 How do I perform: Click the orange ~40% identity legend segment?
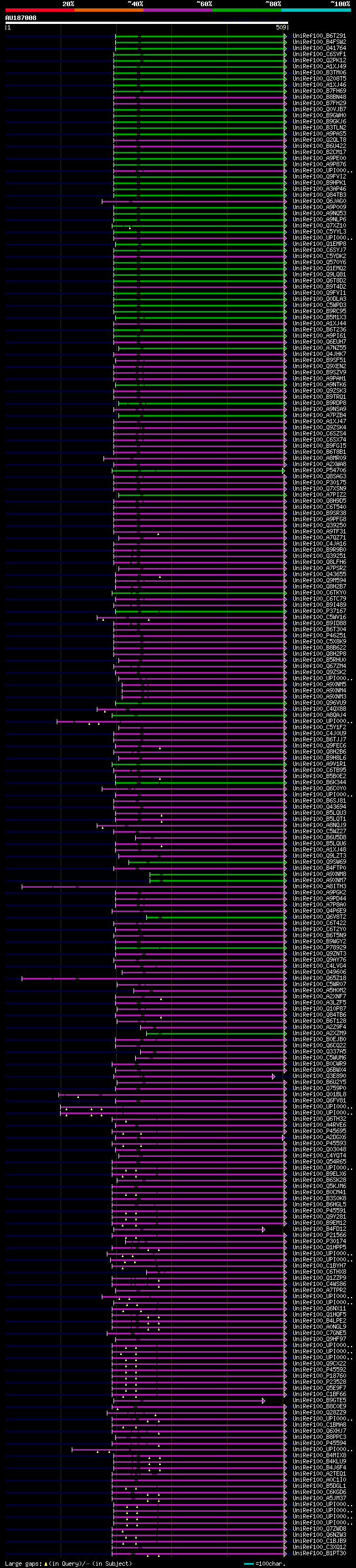[x=109, y=10]
